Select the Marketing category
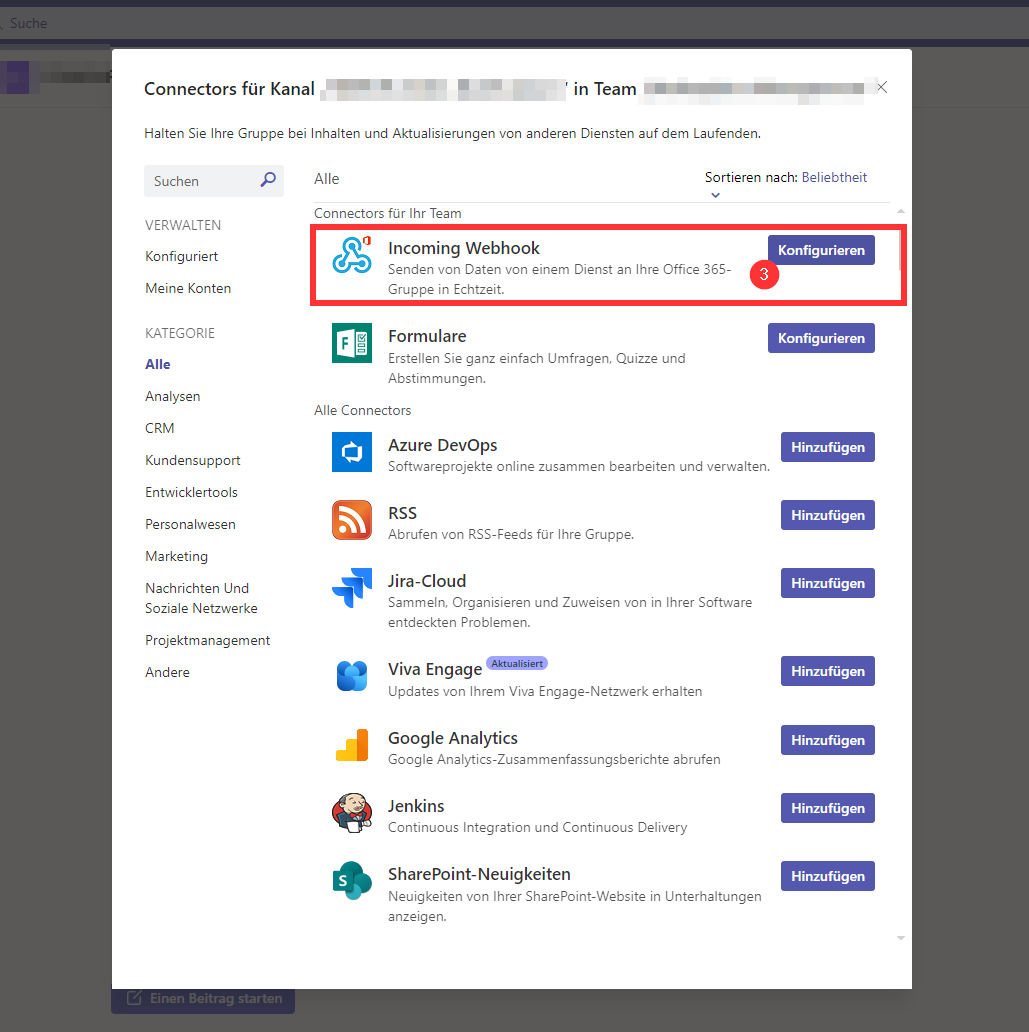This screenshot has width=1029, height=1032. coord(176,557)
